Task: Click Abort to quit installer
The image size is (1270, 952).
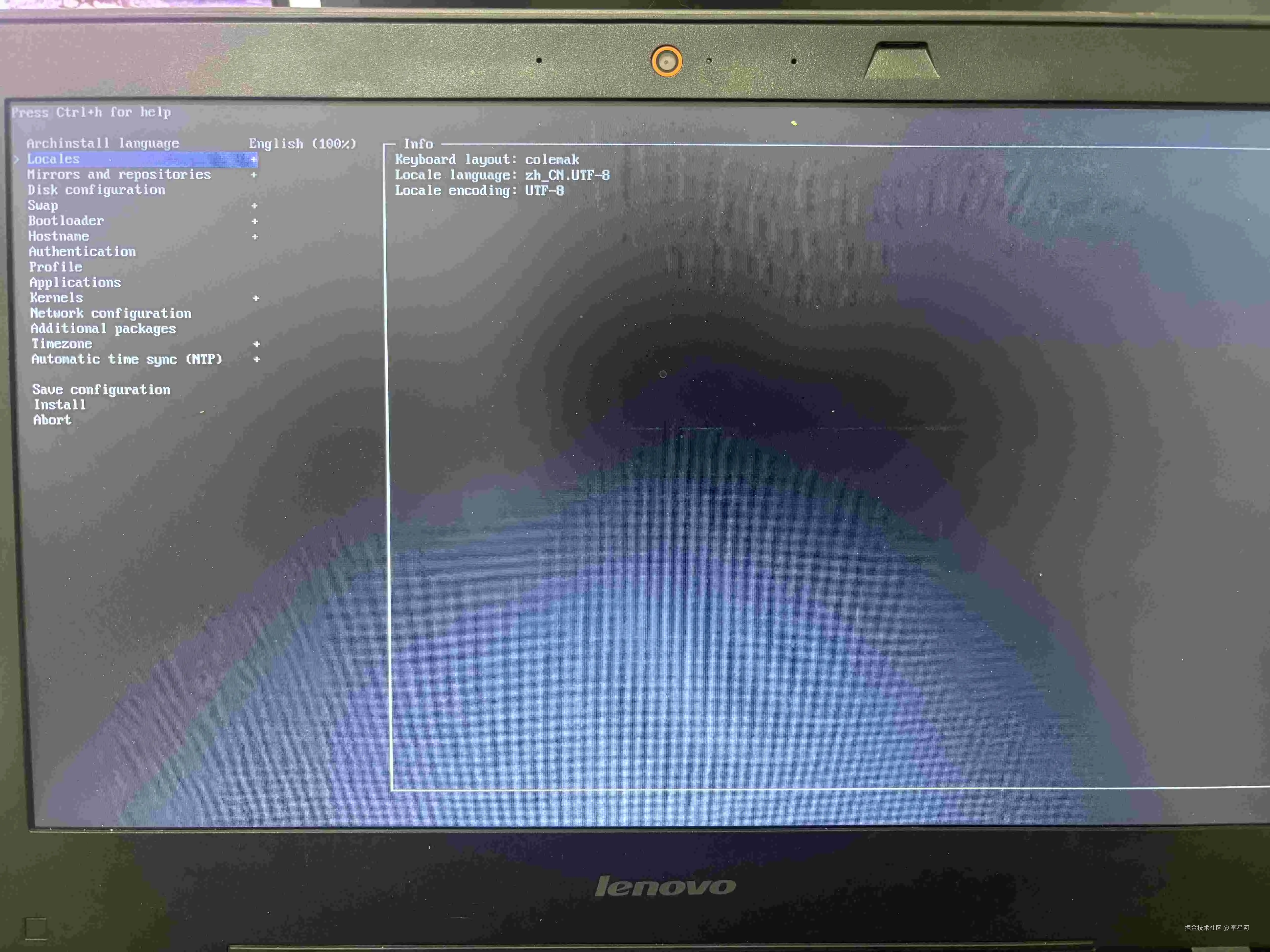Action: point(52,420)
